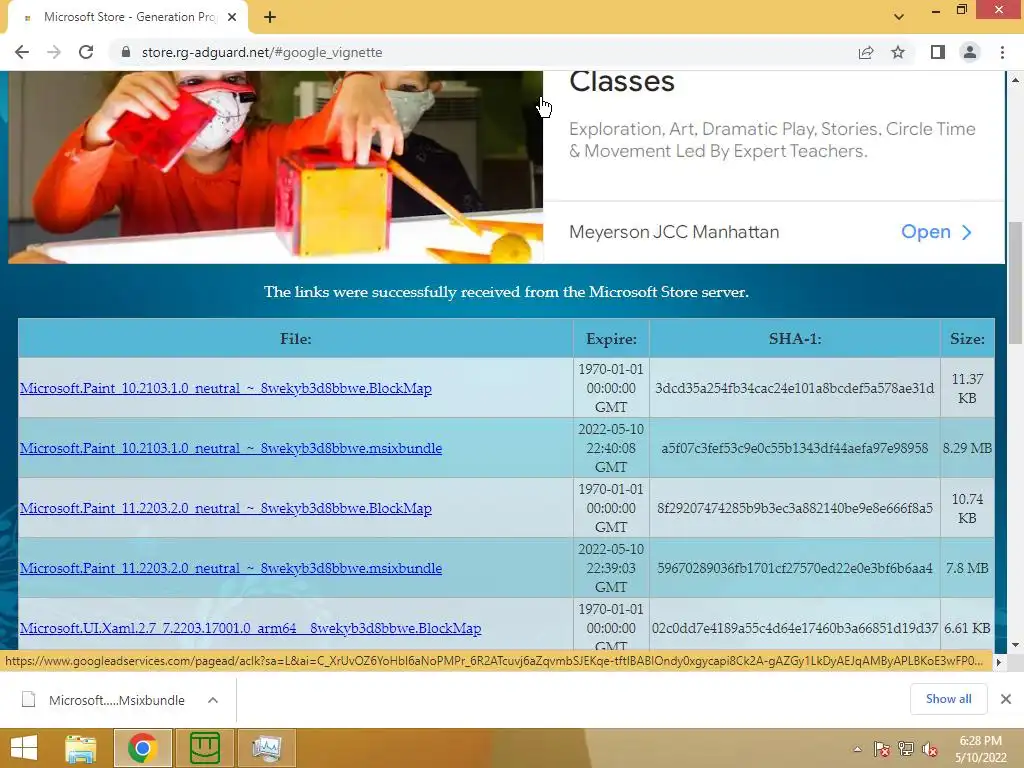Click the network tray icon
This screenshot has height=768, width=1024.
[906, 749]
